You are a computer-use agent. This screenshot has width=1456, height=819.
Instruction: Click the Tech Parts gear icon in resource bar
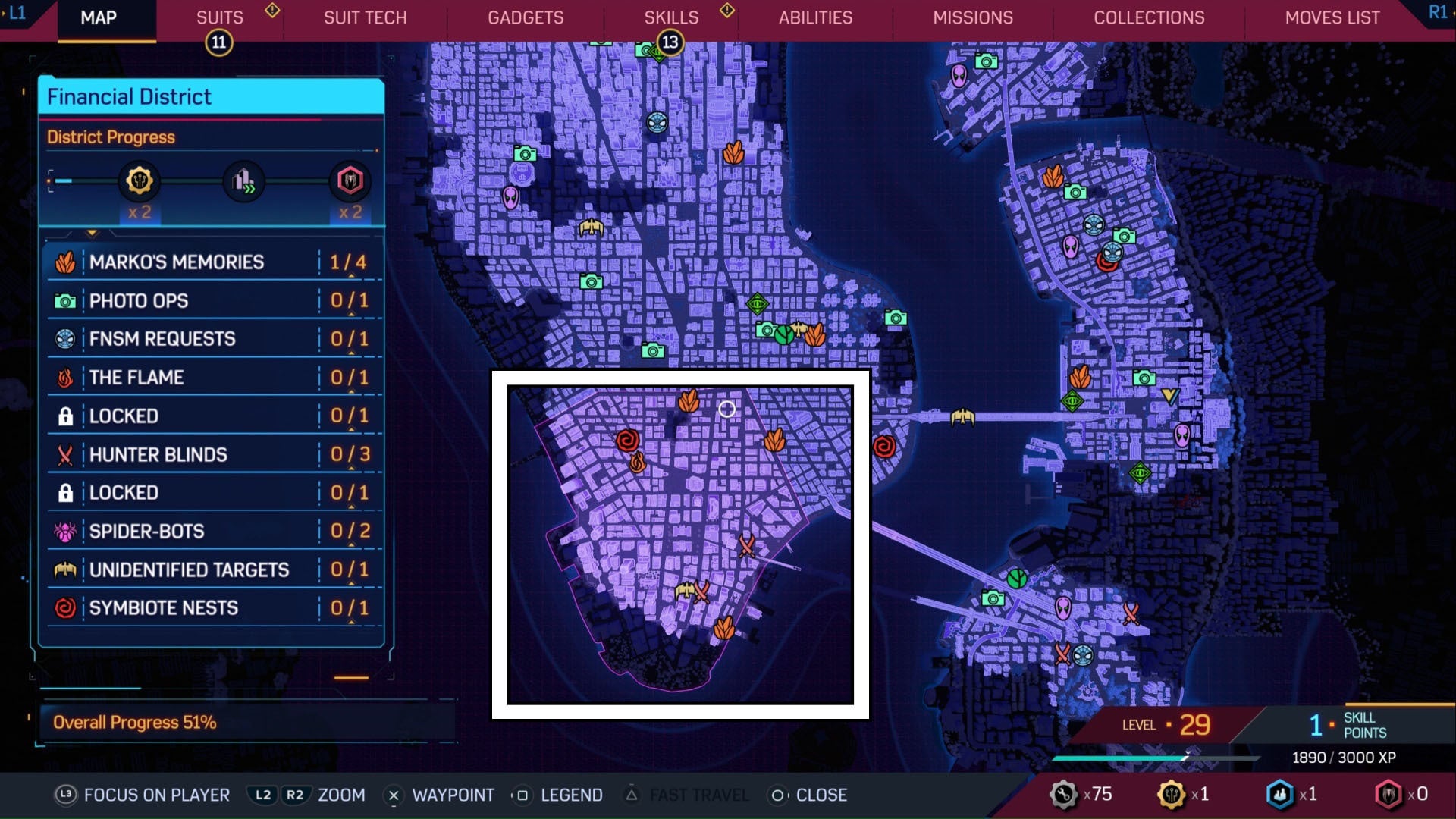coord(1065,793)
